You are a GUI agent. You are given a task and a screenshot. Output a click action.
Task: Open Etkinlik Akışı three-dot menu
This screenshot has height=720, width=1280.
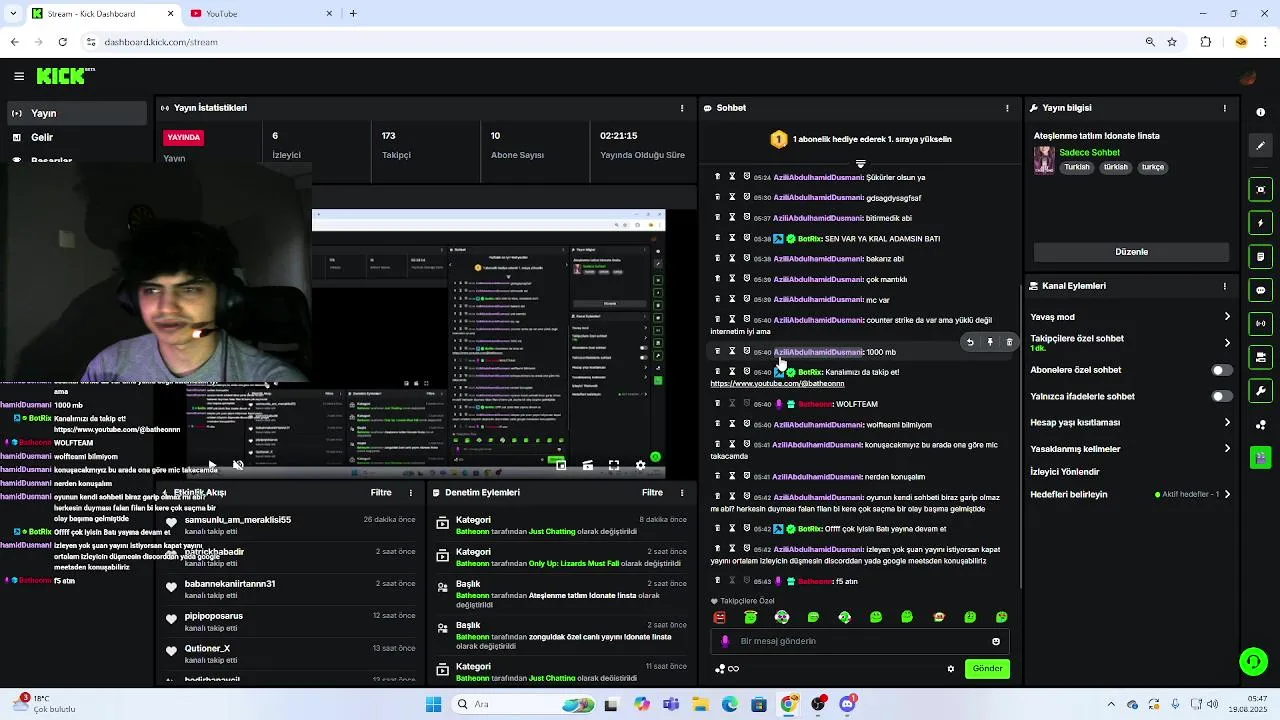[410, 492]
